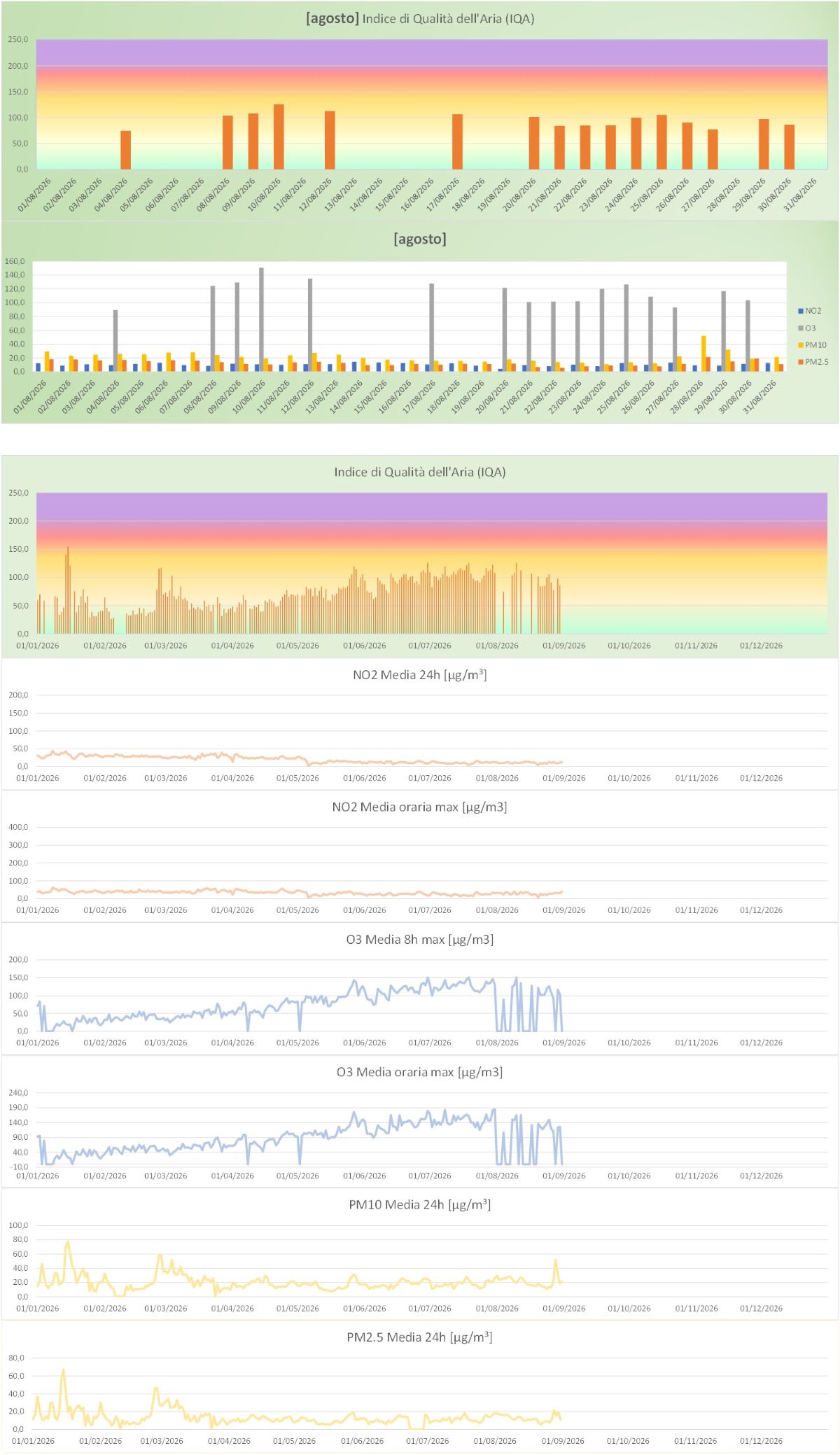Click the blue NO2 legend marker

(801, 311)
